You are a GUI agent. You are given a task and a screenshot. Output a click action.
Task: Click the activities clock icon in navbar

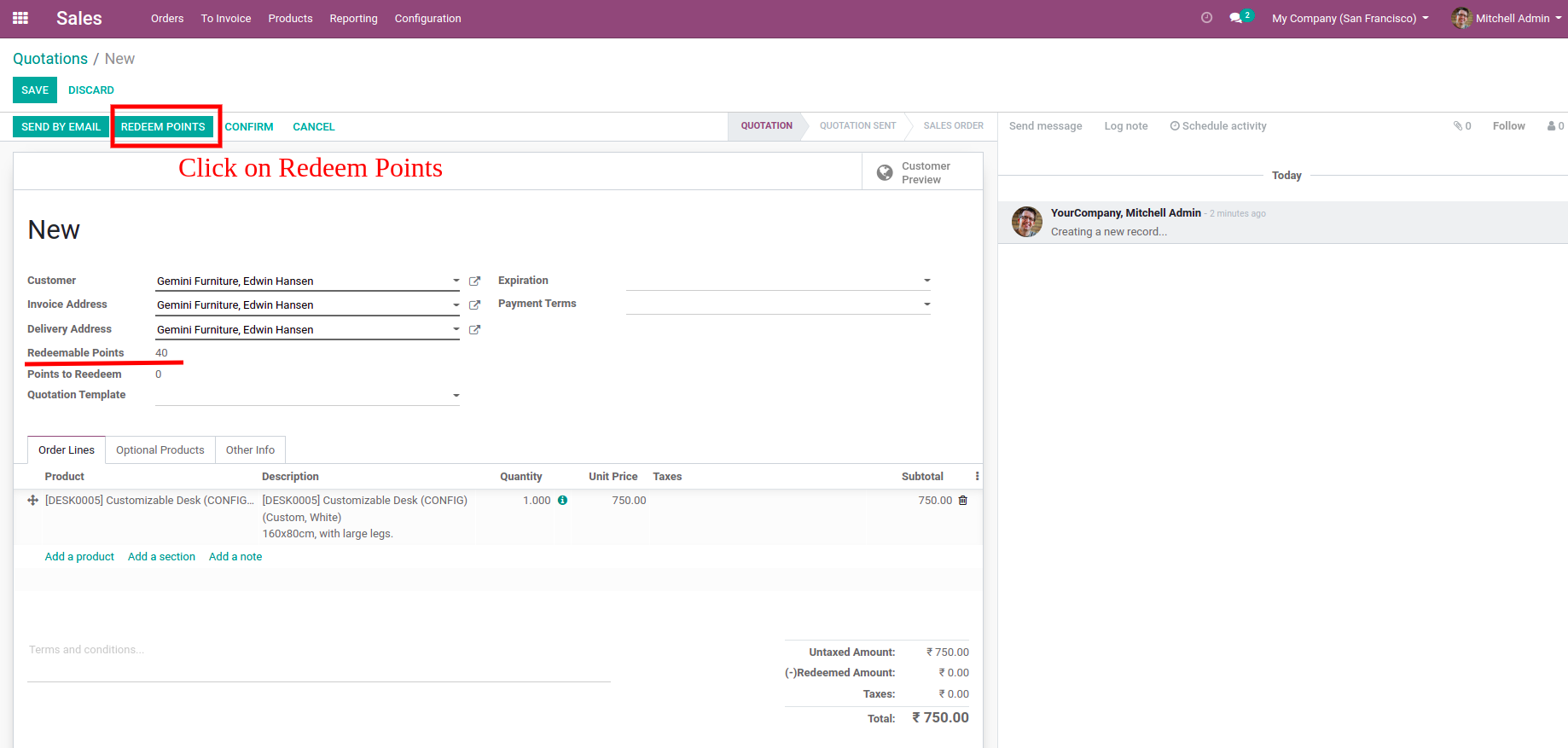point(1206,18)
